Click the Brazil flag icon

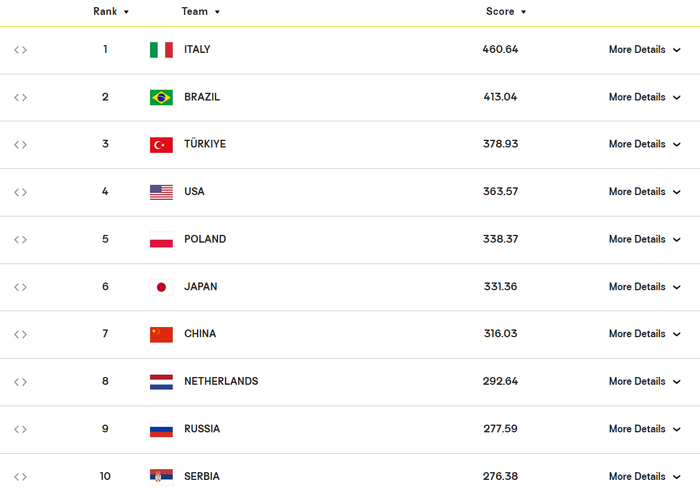(x=161, y=97)
